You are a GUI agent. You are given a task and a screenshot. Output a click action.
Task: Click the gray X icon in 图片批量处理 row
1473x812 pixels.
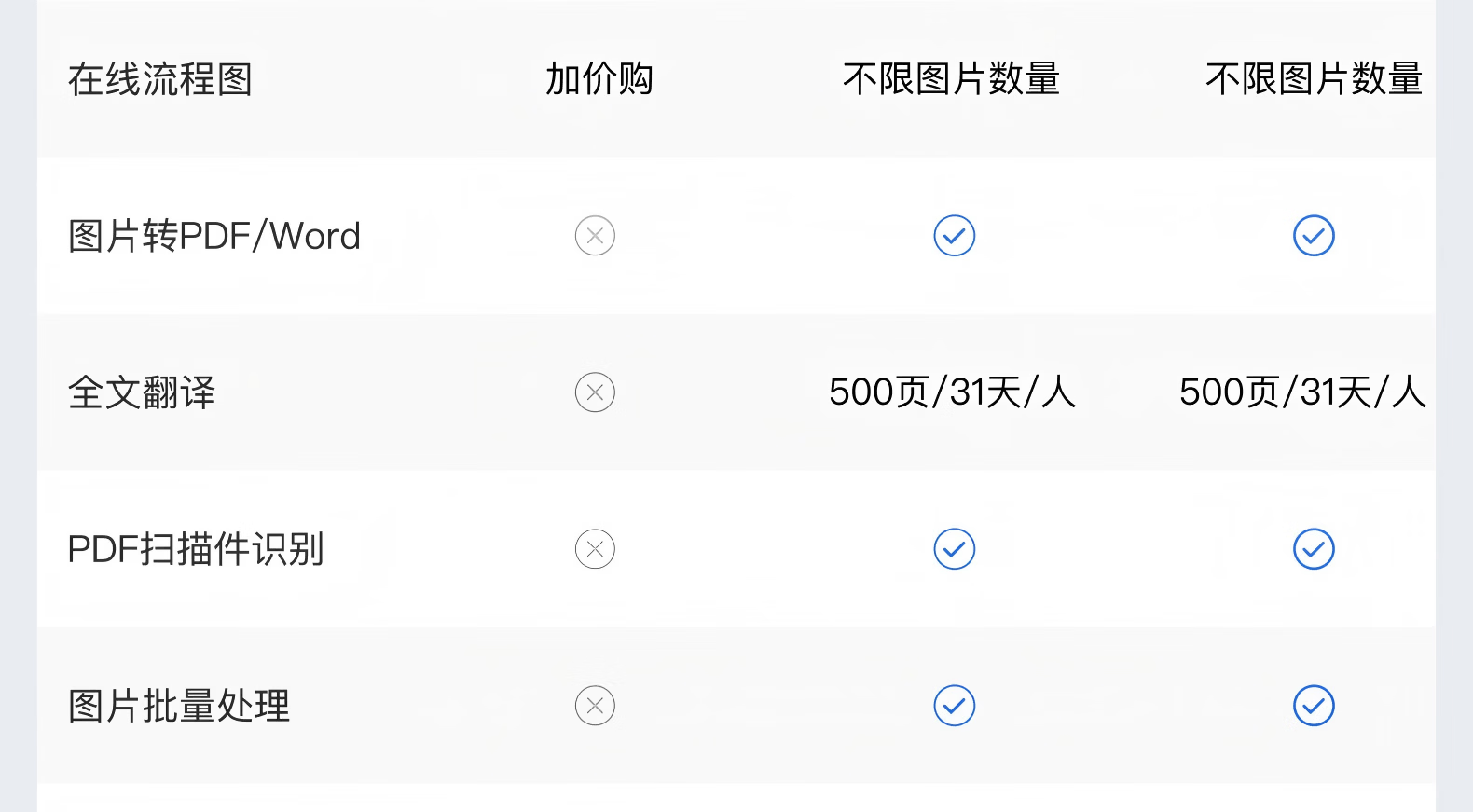(595, 706)
